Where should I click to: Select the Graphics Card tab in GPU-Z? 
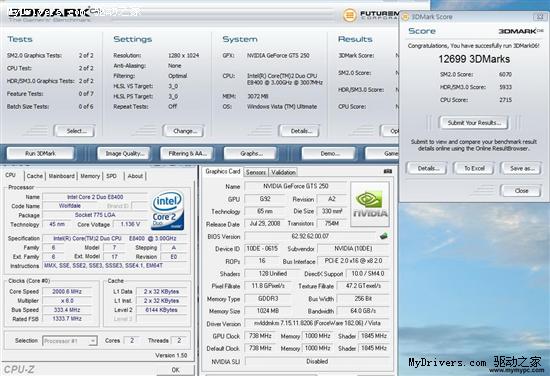pos(223,172)
